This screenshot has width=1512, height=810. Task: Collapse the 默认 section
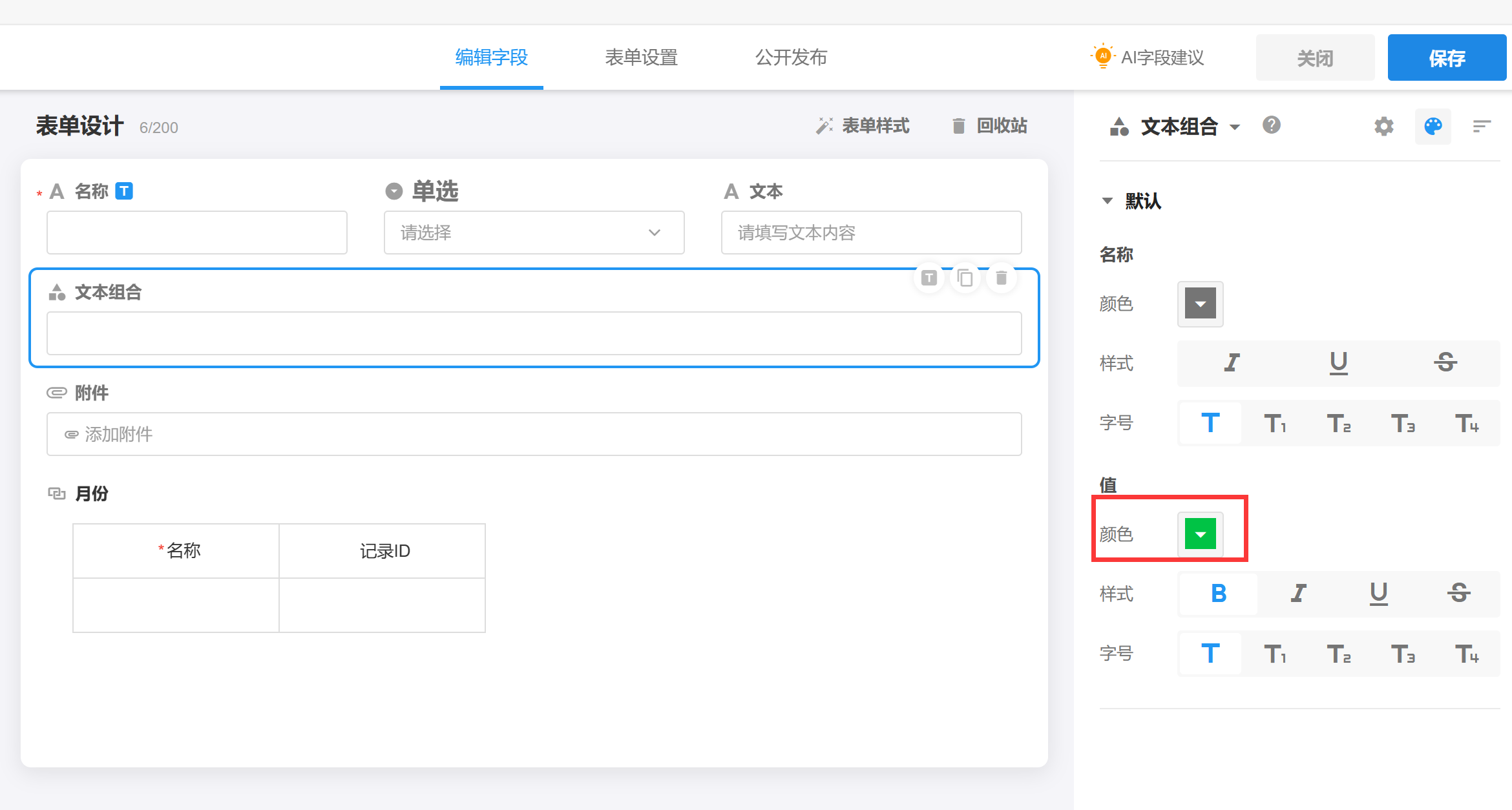coord(1108,201)
